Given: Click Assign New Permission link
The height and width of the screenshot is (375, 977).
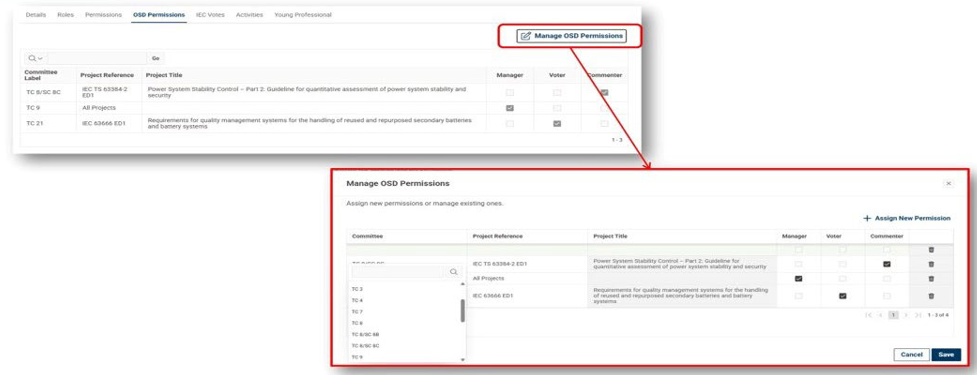Looking at the screenshot, I should [907, 219].
